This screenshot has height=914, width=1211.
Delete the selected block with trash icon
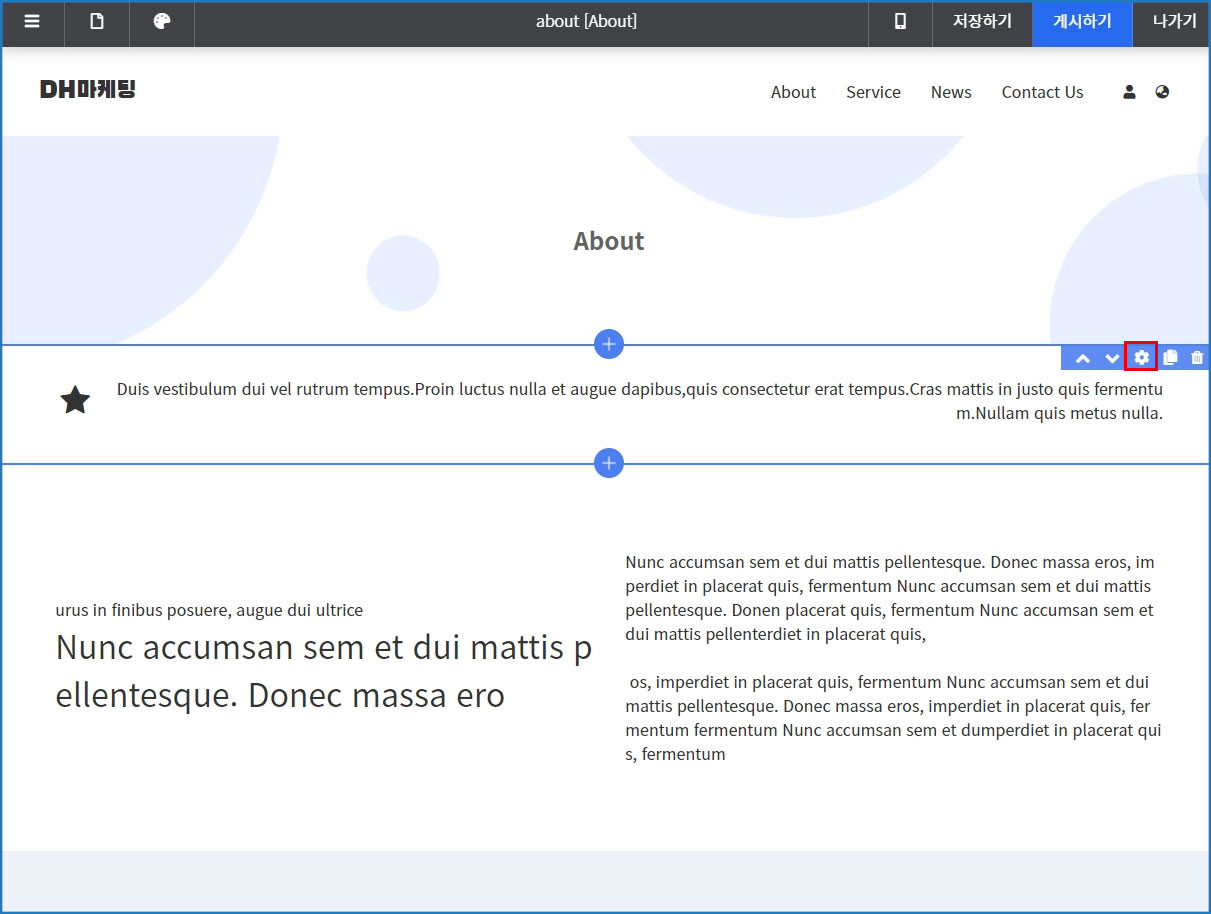point(1197,357)
